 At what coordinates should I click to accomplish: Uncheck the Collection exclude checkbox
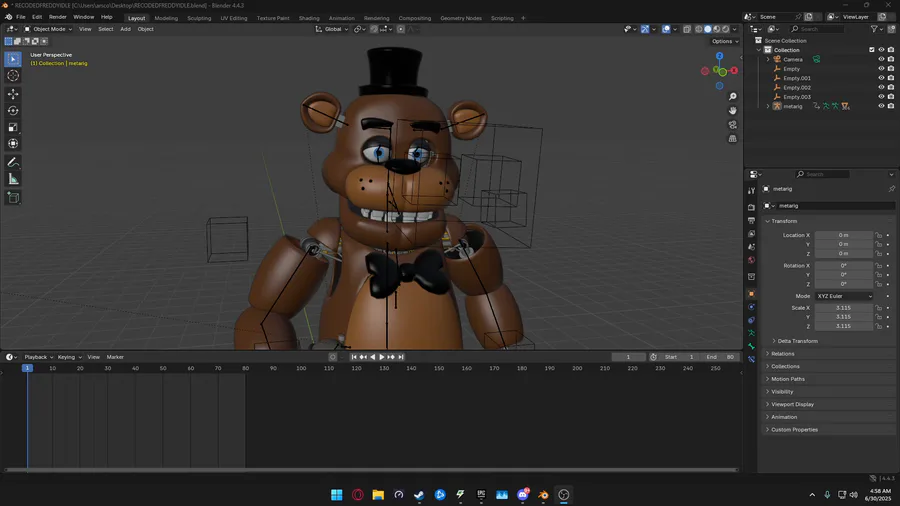pyautogui.click(x=872, y=50)
